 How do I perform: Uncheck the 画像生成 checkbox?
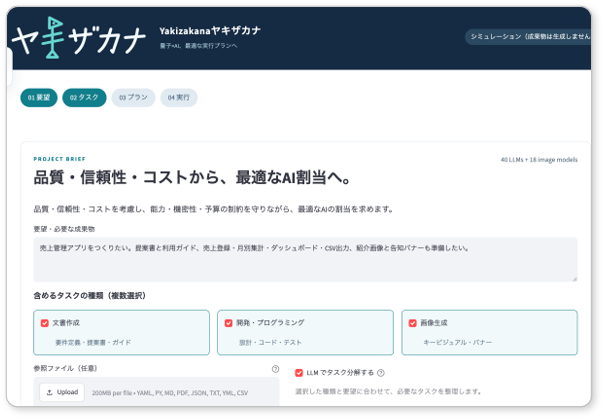pyautogui.click(x=413, y=323)
